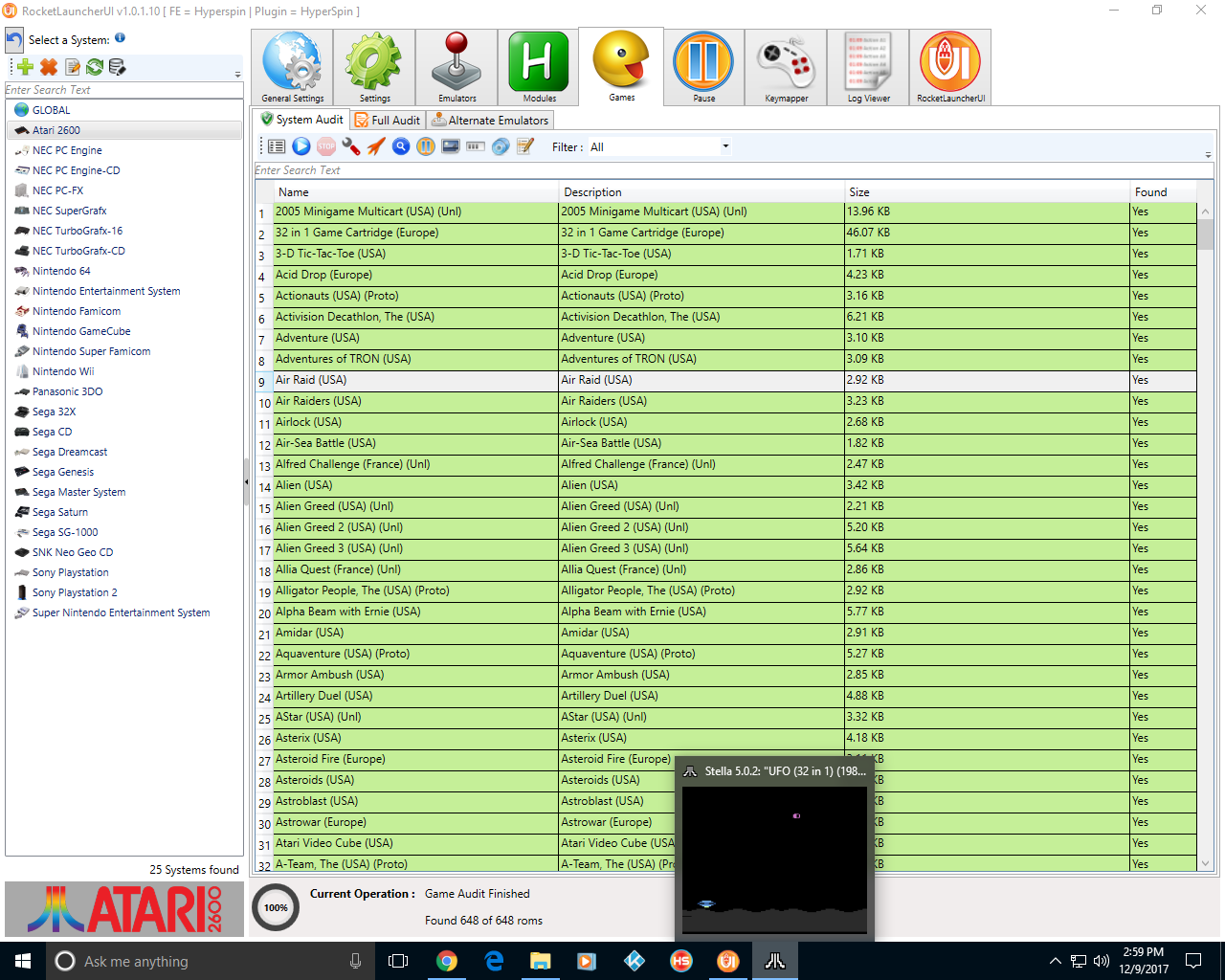Open the Emulators tab
Screen dimensions: 1225x980
coord(457,67)
